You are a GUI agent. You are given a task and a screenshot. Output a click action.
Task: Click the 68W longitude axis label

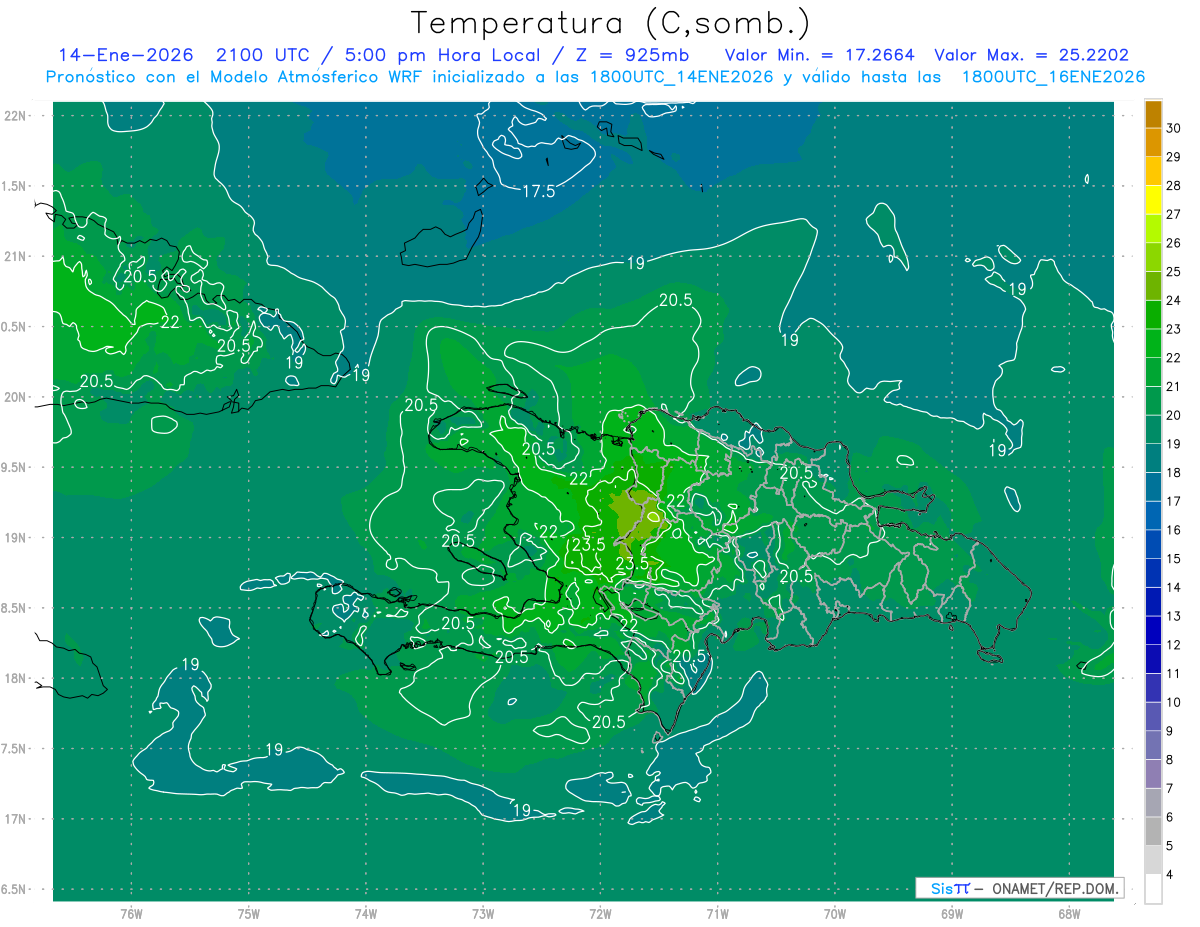point(1068,913)
